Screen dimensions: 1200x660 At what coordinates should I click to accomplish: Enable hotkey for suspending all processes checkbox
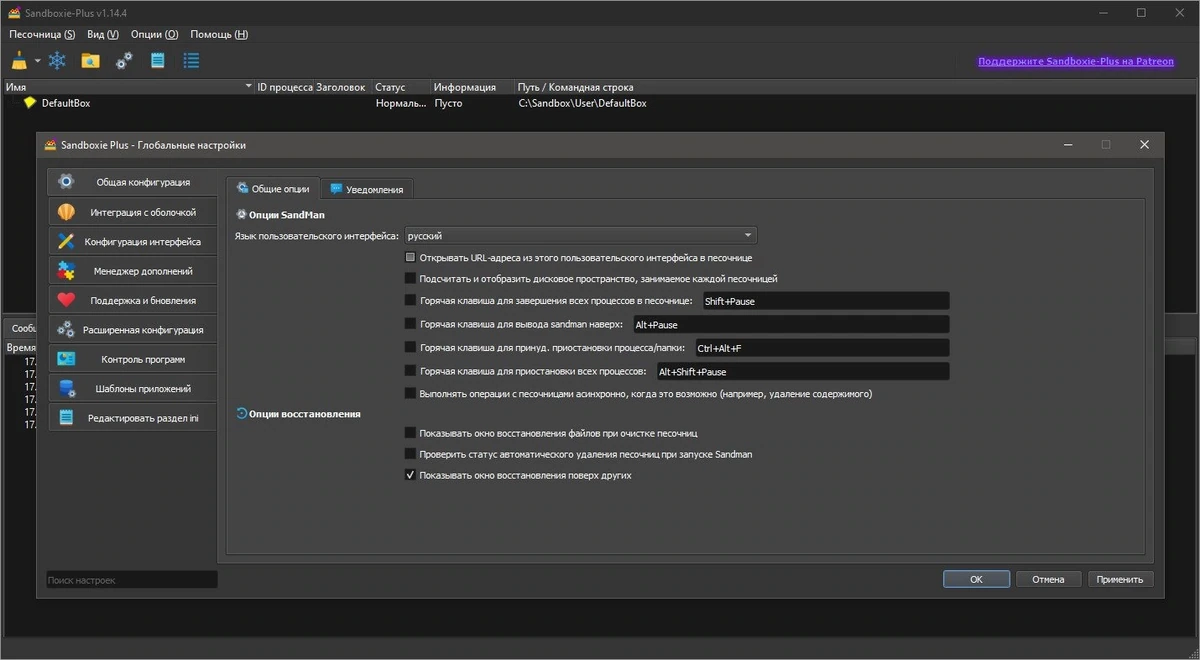[x=410, y=371]
